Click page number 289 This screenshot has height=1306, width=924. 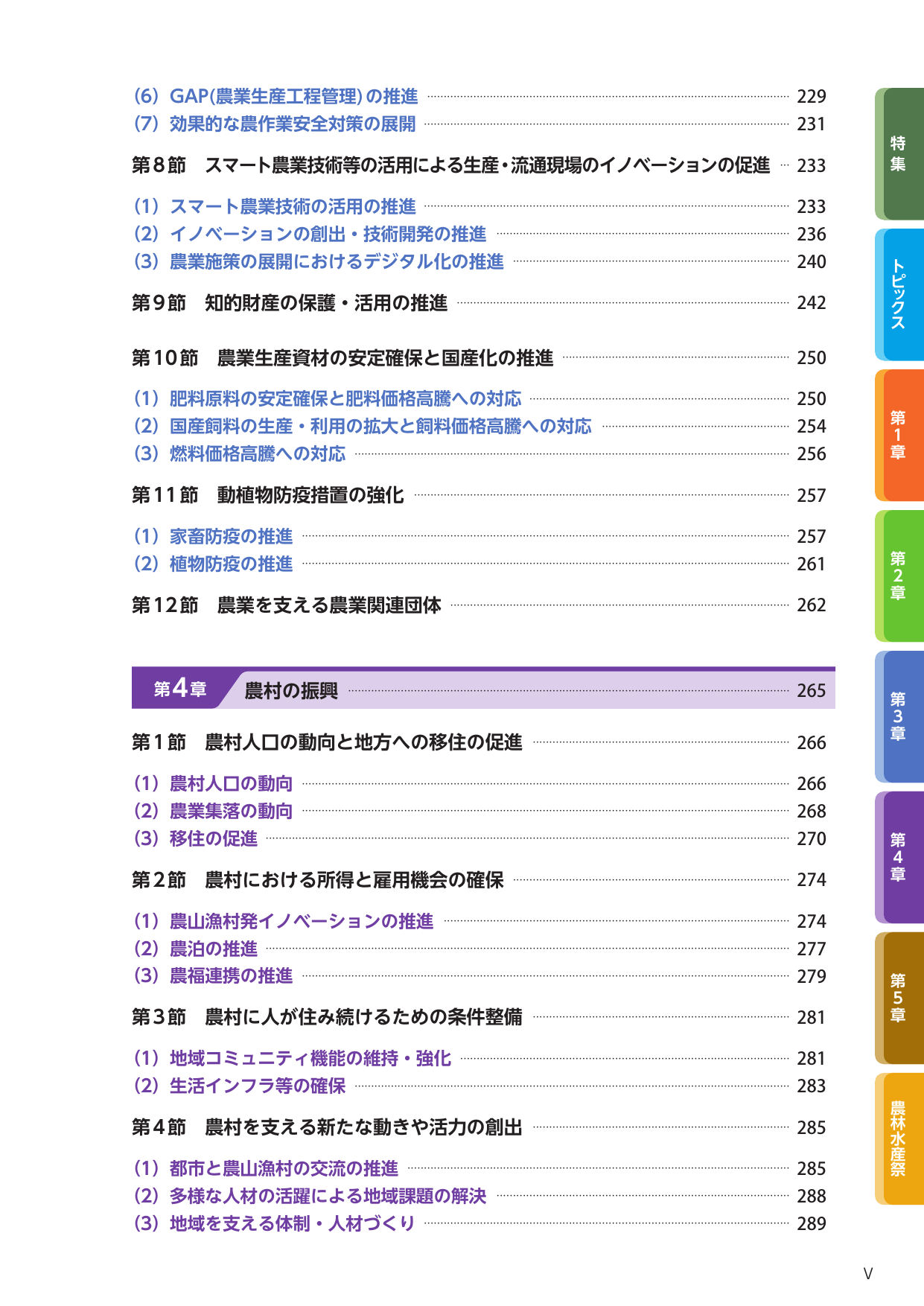812,1224
